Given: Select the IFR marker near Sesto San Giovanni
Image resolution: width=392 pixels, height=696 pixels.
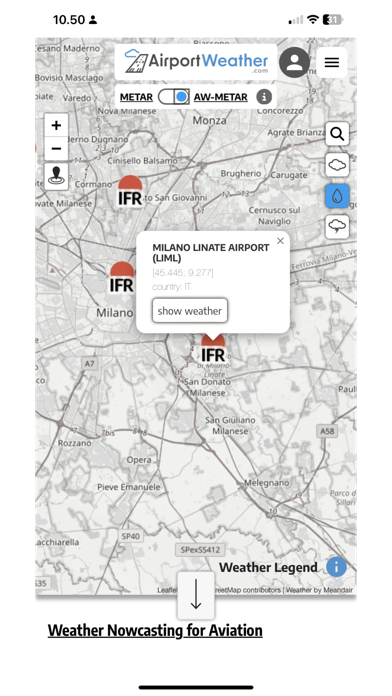Looking at the screenshot, I should [x=130, y=191].
